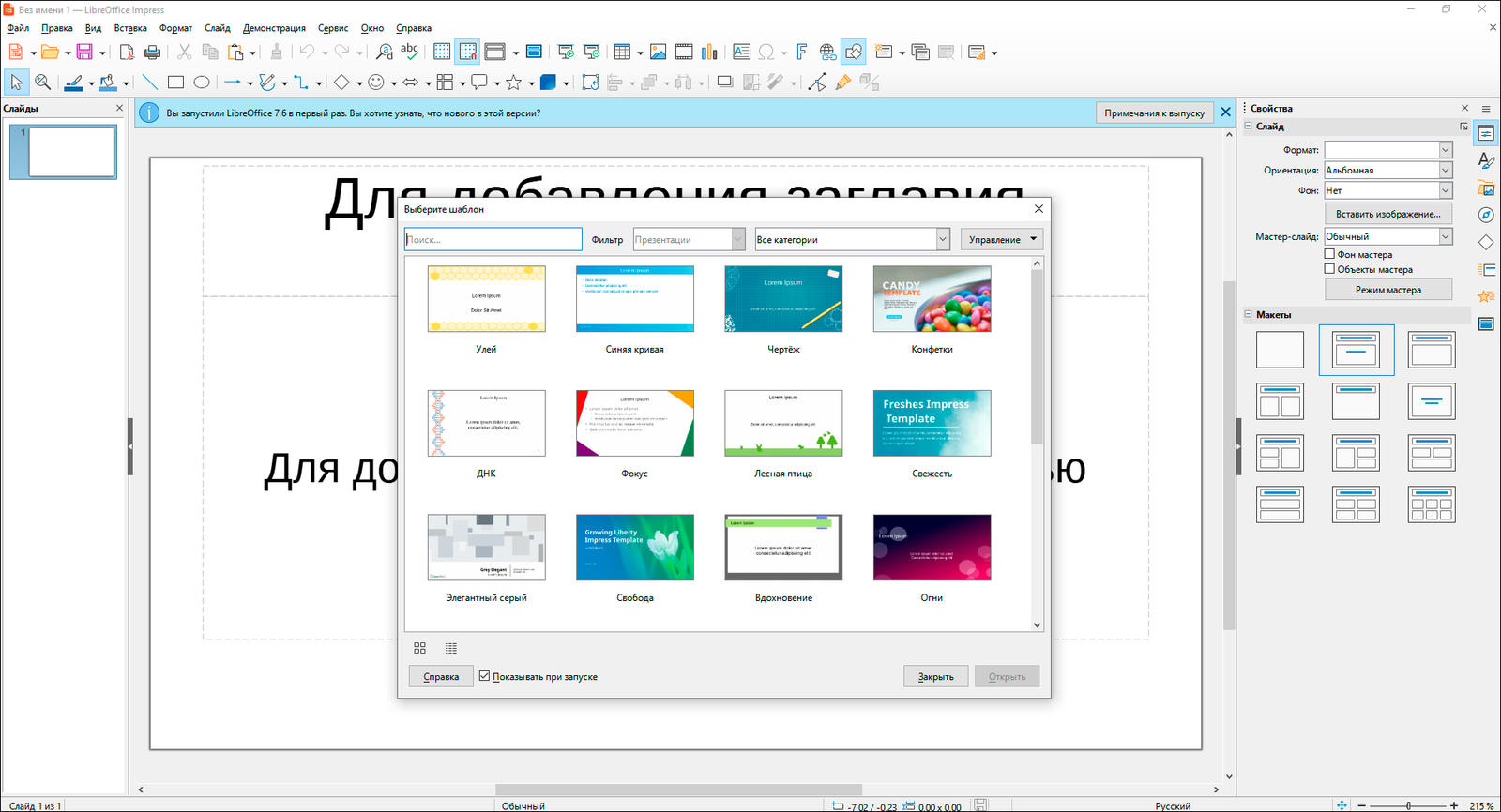Open the Orientation dropdown
This screenshot has width=1501, height=812.
click(x=1388, y=170)
